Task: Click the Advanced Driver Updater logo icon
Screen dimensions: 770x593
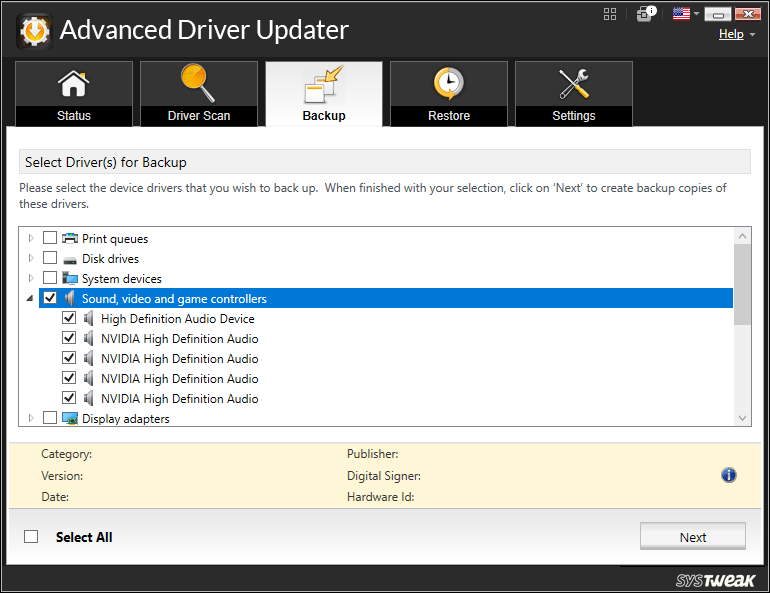Action: pyautogui.click(x=34, y=31)
